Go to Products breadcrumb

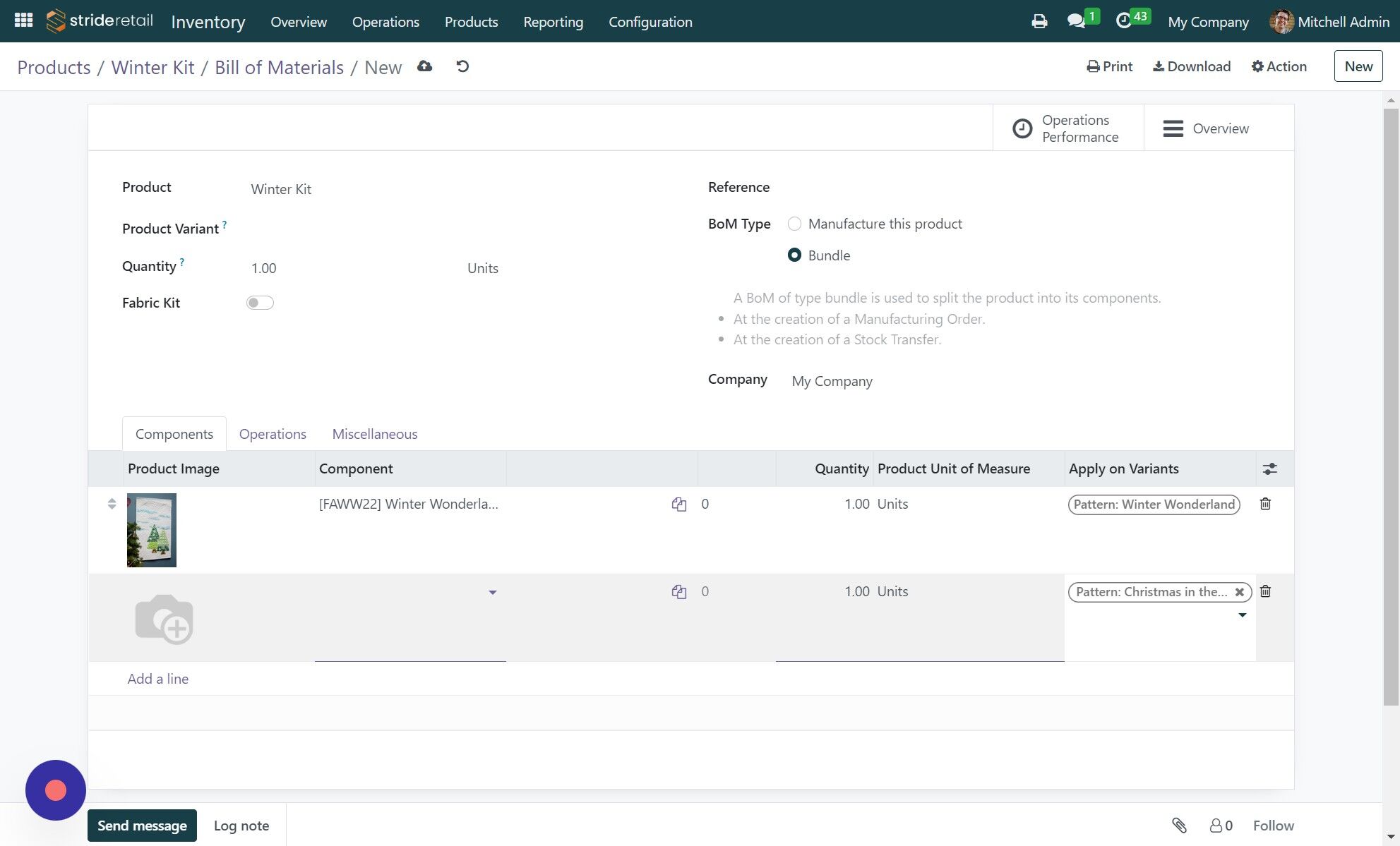54,67
